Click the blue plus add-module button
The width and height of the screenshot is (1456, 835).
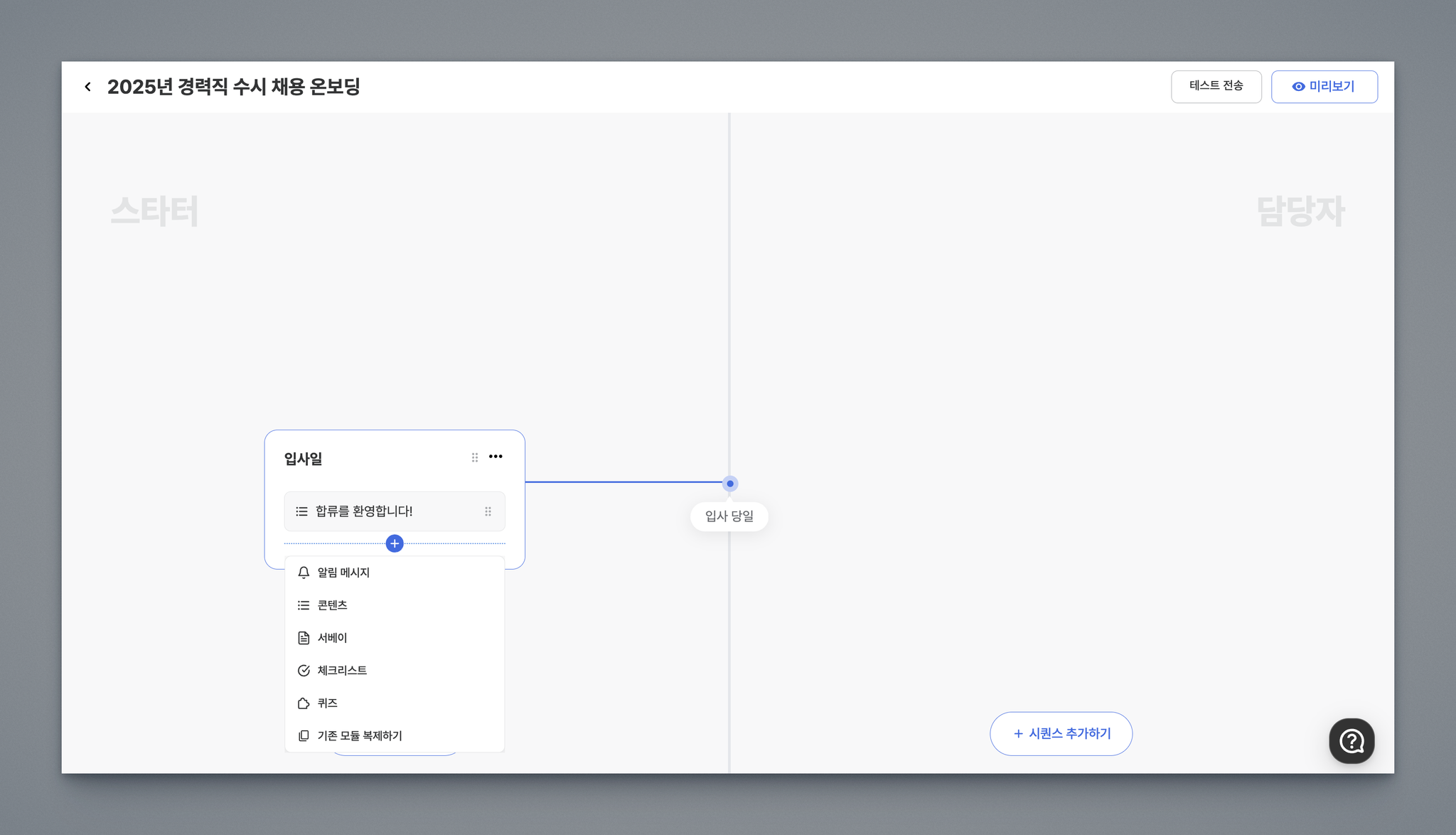pyautogui.click(x=395, y=543)
